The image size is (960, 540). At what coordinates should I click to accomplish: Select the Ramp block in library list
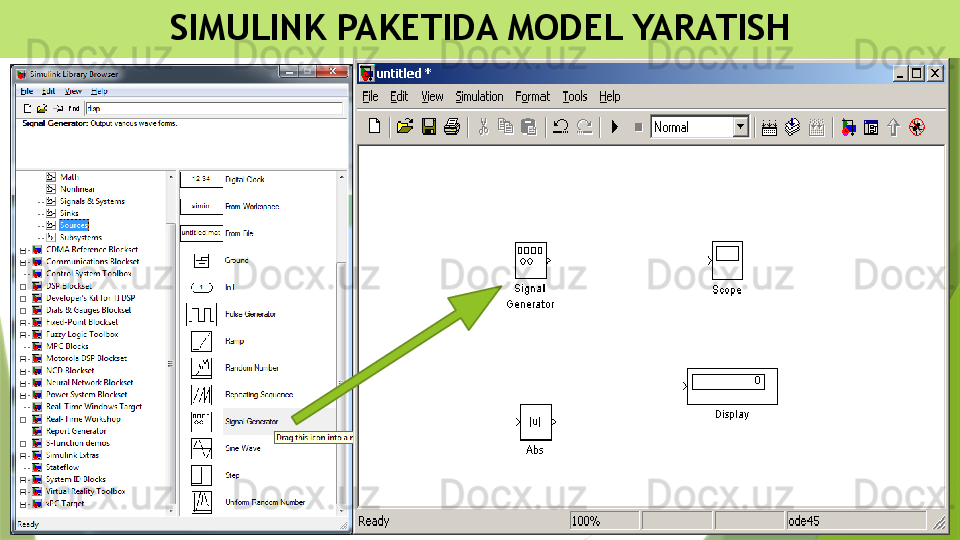click(x=201, y=341)
